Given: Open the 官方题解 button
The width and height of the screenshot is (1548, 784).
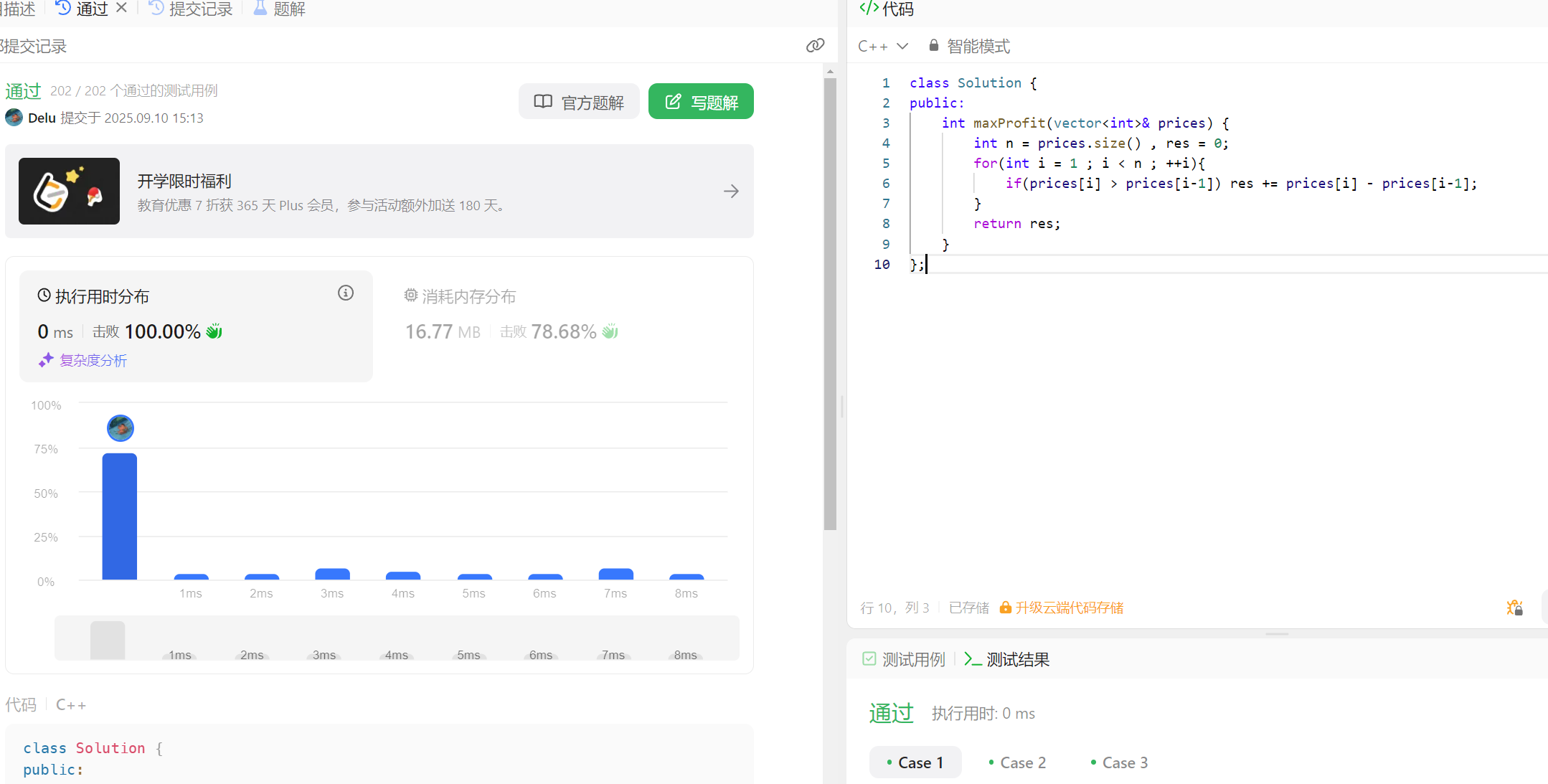Looking at the screenshot, I should 579,102.
